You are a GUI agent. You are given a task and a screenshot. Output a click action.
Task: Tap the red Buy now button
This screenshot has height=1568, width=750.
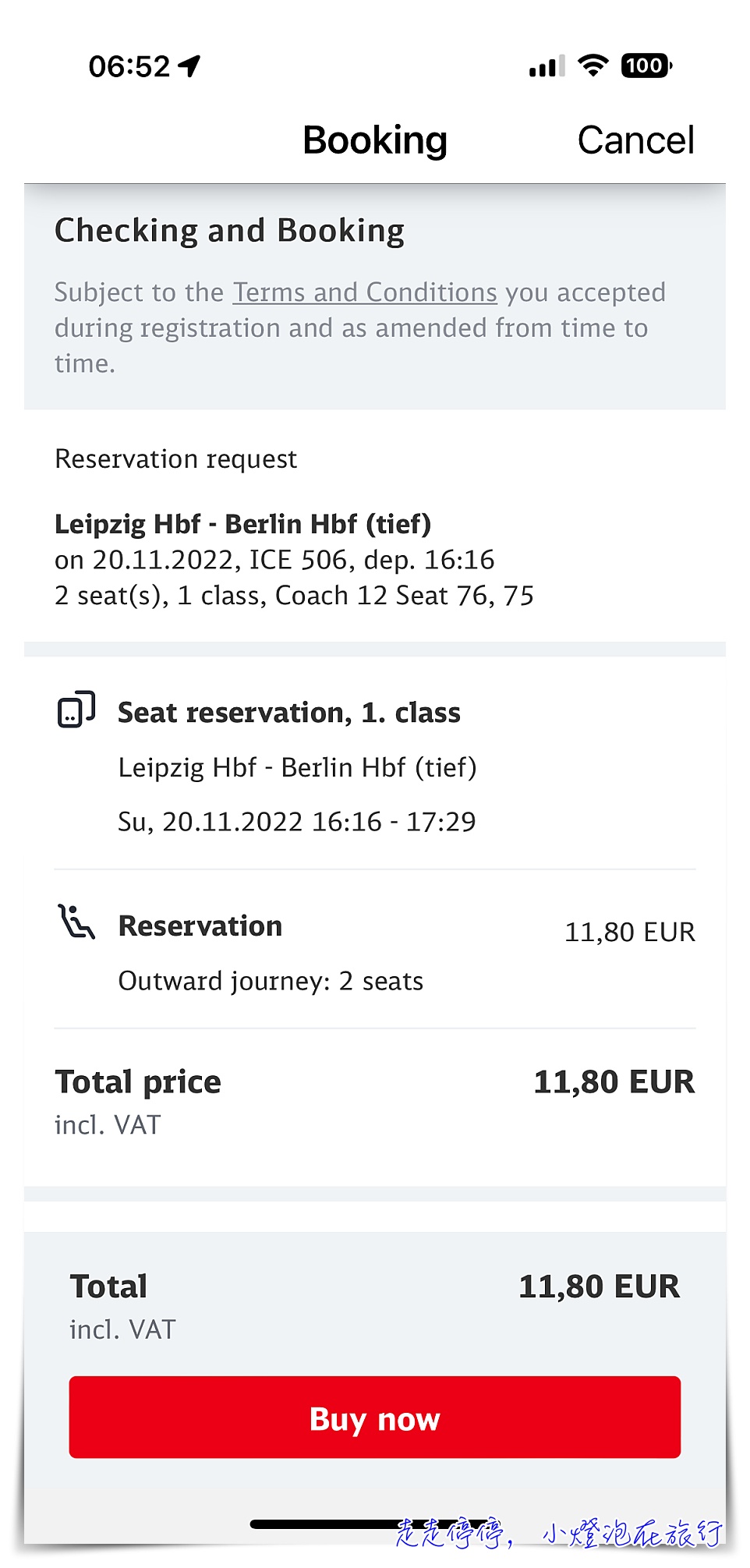tap(374, 1417)
